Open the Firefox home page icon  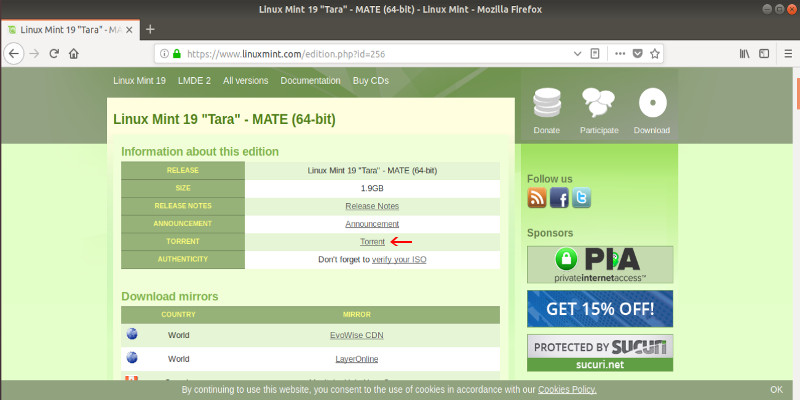(x=74, y=54)
